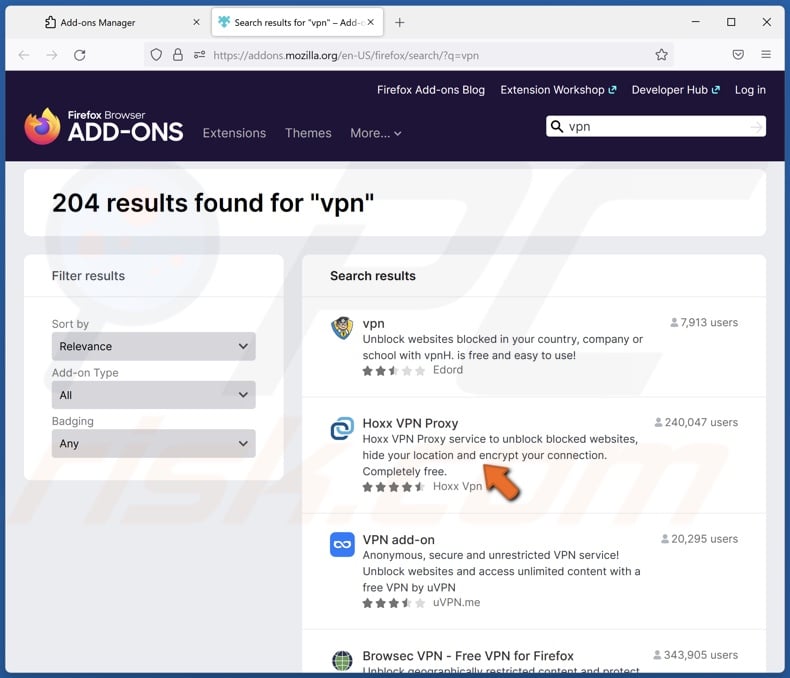Click the 343,905 users count
790x678 pixels.
pyautogui.click(x=696, y=655)
